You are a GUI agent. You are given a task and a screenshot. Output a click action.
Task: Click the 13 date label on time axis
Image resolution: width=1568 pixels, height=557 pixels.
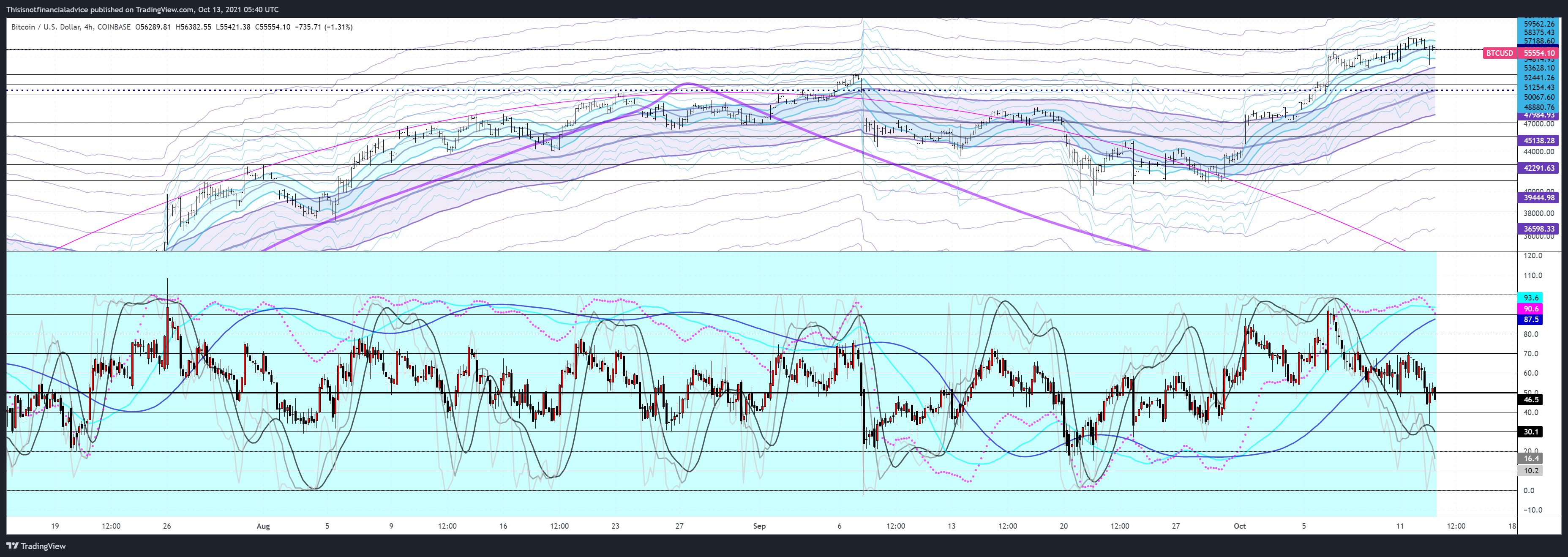(952, 526)
